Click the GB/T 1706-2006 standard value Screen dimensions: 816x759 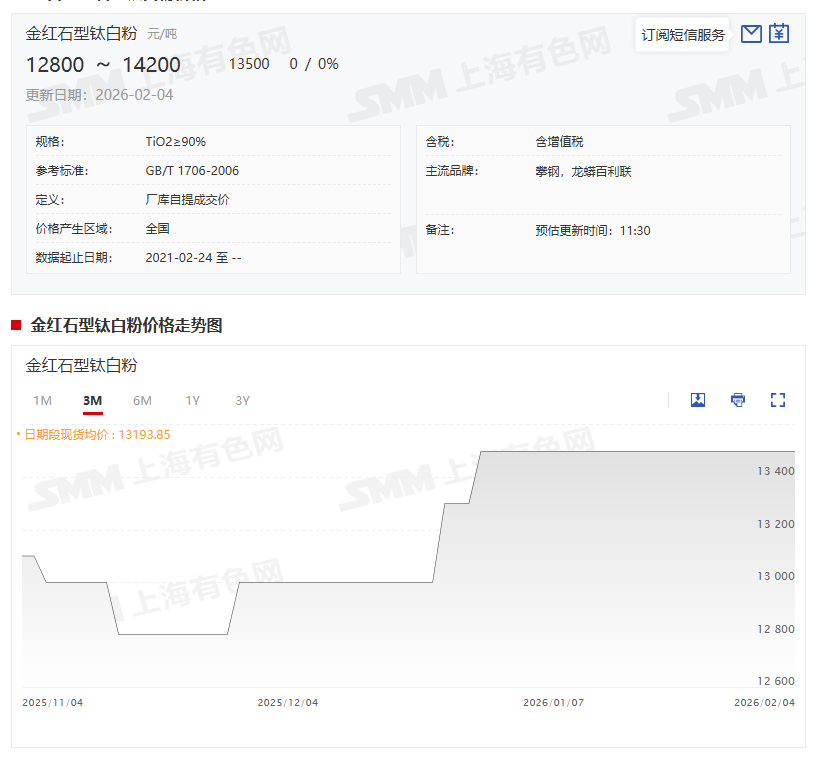tap(192, 171)
